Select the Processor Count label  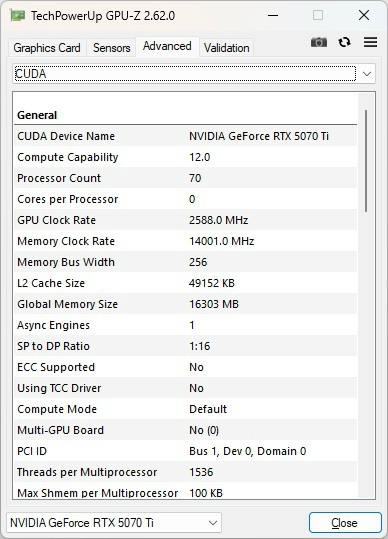tap(59, 178)
